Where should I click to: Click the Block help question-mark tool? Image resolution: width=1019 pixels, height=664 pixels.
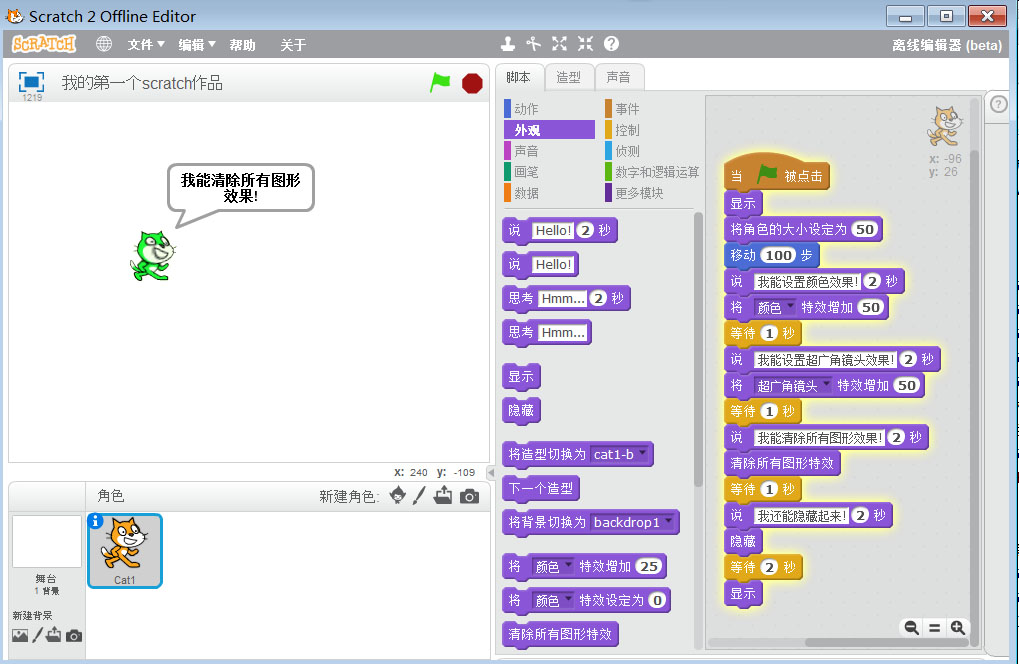tap(611, 44)
